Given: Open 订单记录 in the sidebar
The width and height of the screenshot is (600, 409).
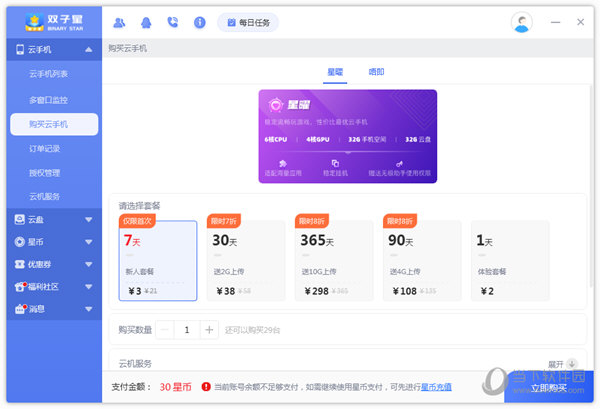Looking at the screenshot, I should coord(45,148).
